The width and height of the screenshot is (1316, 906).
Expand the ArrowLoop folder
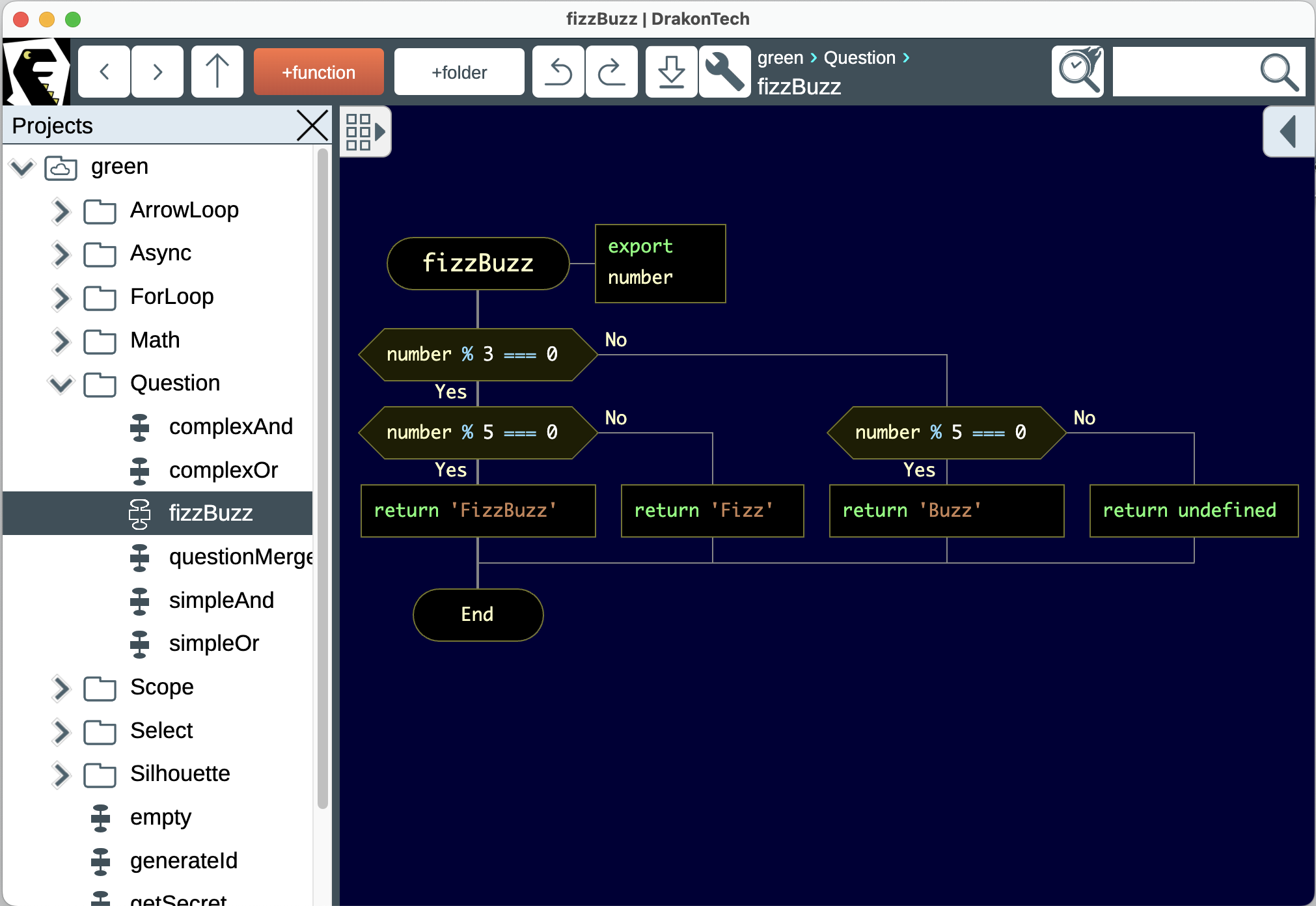(61, 211)
